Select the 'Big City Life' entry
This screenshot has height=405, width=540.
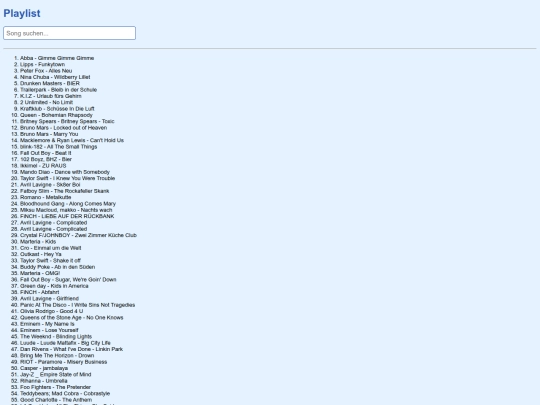pos(65,343)
